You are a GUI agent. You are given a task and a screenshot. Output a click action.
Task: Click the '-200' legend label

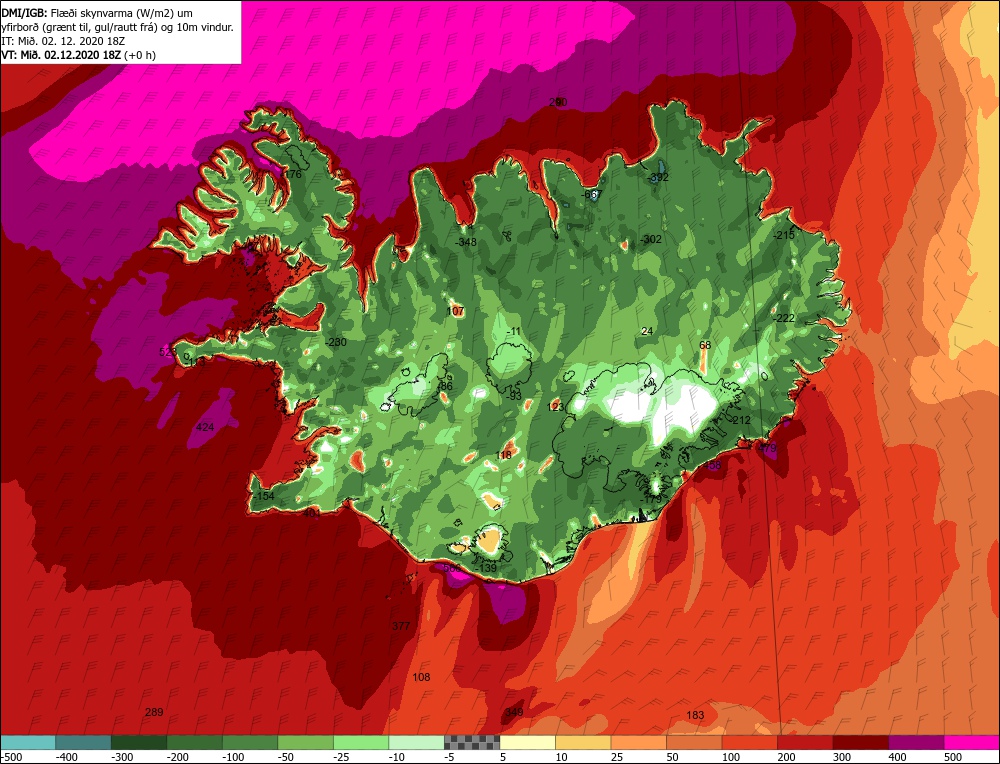[x=177, y=757]
